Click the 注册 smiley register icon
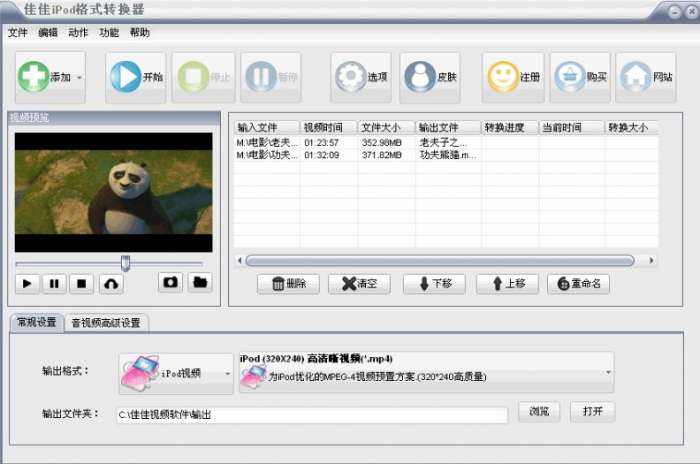700x464 pixels. click(503, 77)
